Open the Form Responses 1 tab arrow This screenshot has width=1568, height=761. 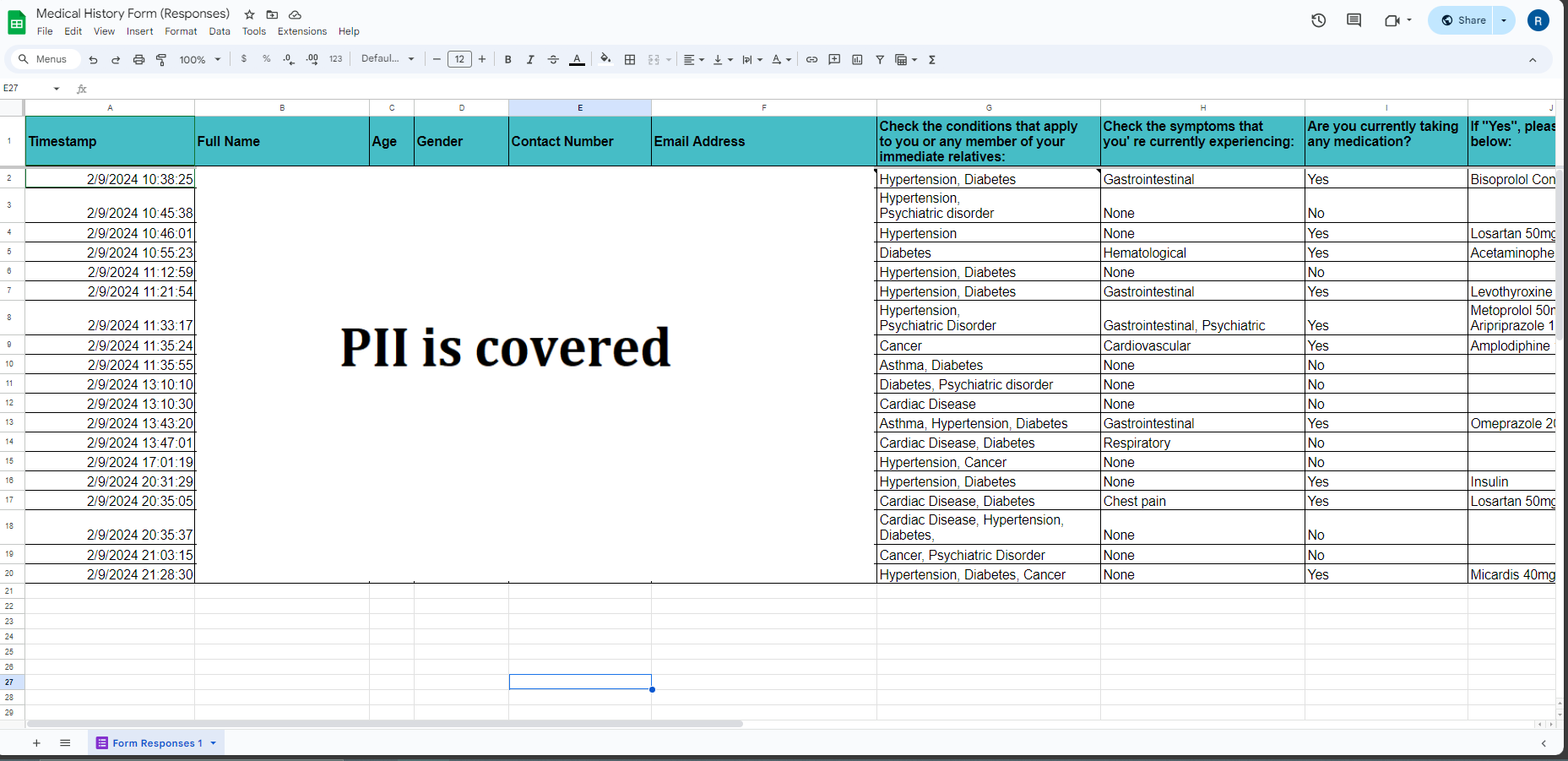click(x=214, y=743)
